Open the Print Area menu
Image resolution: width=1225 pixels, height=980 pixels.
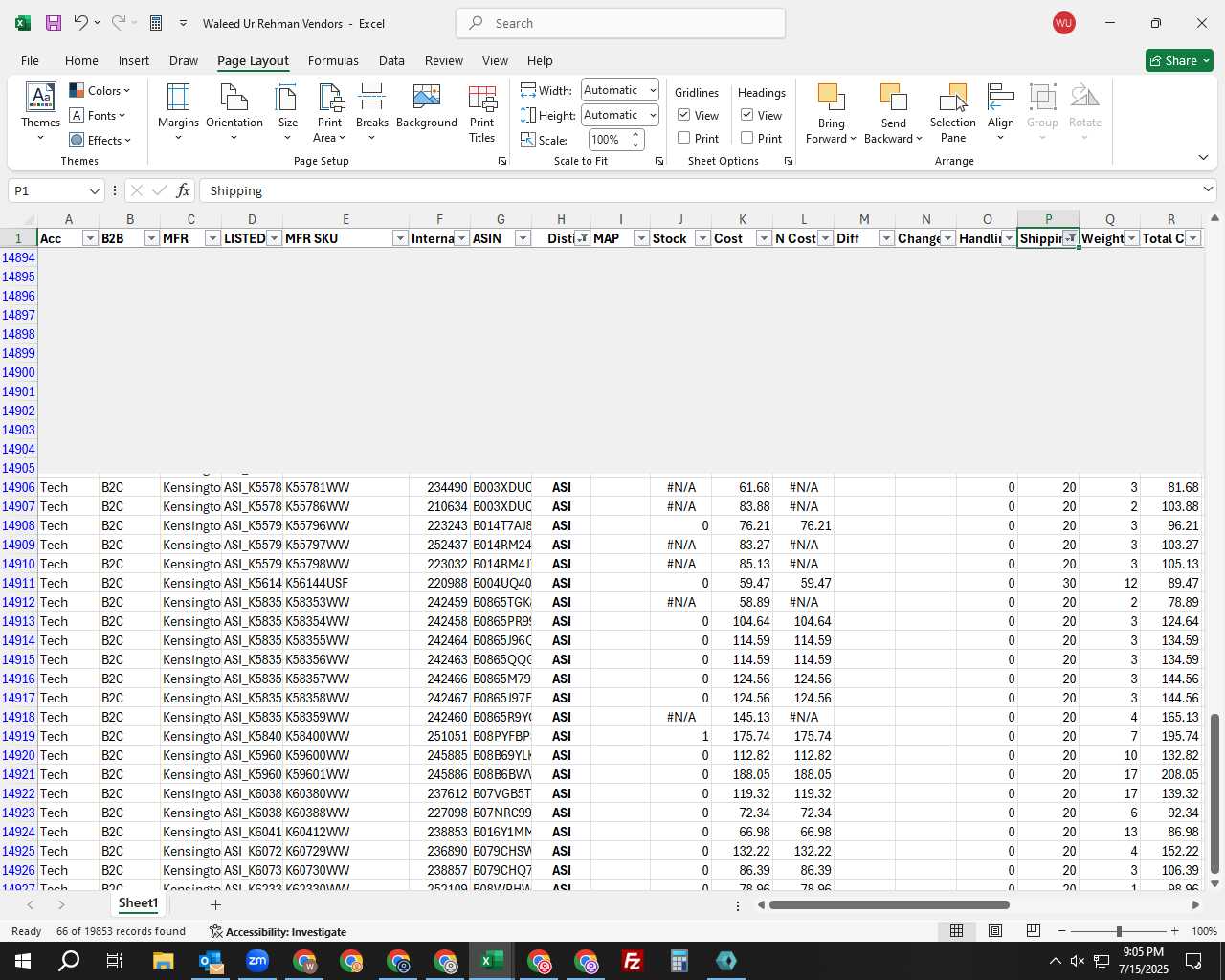[x=330, y=113]
